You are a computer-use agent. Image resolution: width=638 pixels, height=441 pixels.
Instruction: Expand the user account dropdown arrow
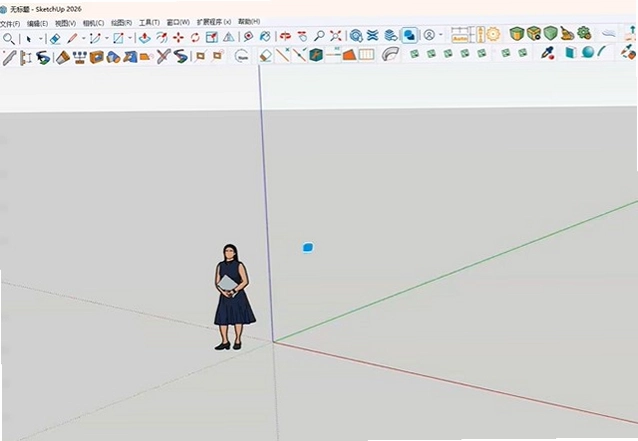point(441,35)
